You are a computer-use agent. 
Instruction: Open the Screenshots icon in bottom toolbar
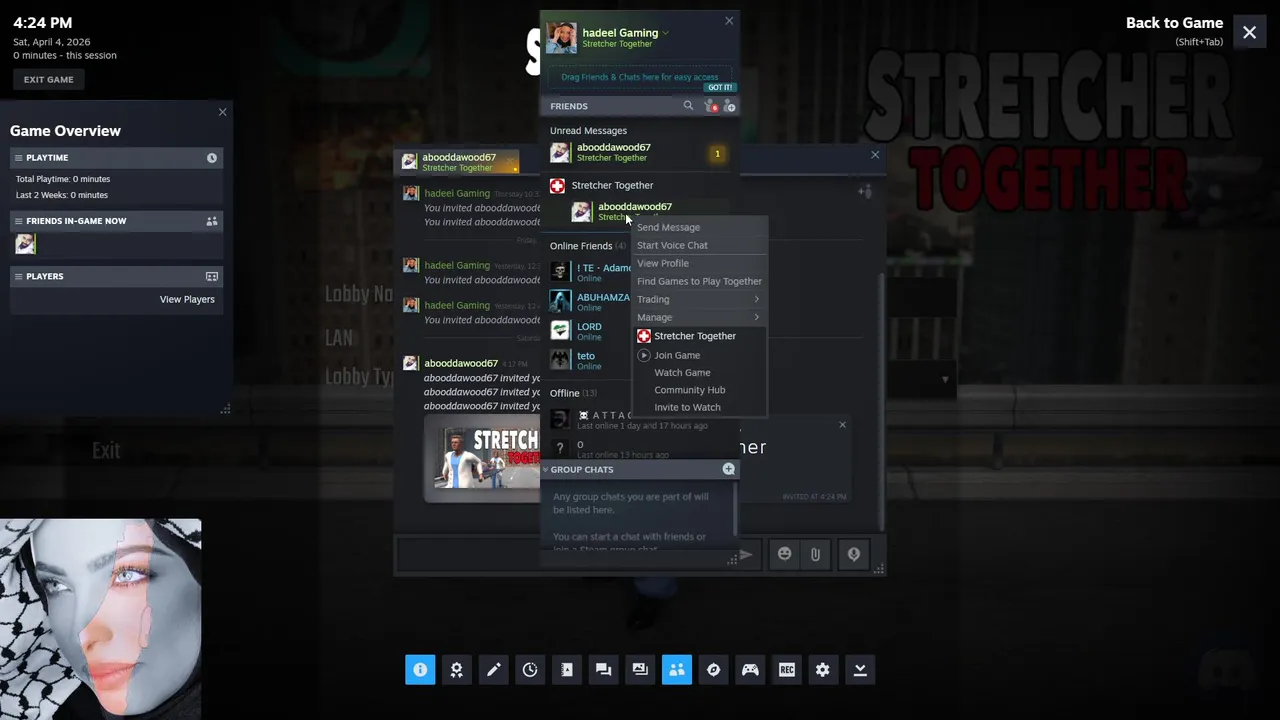coord(640,670)
